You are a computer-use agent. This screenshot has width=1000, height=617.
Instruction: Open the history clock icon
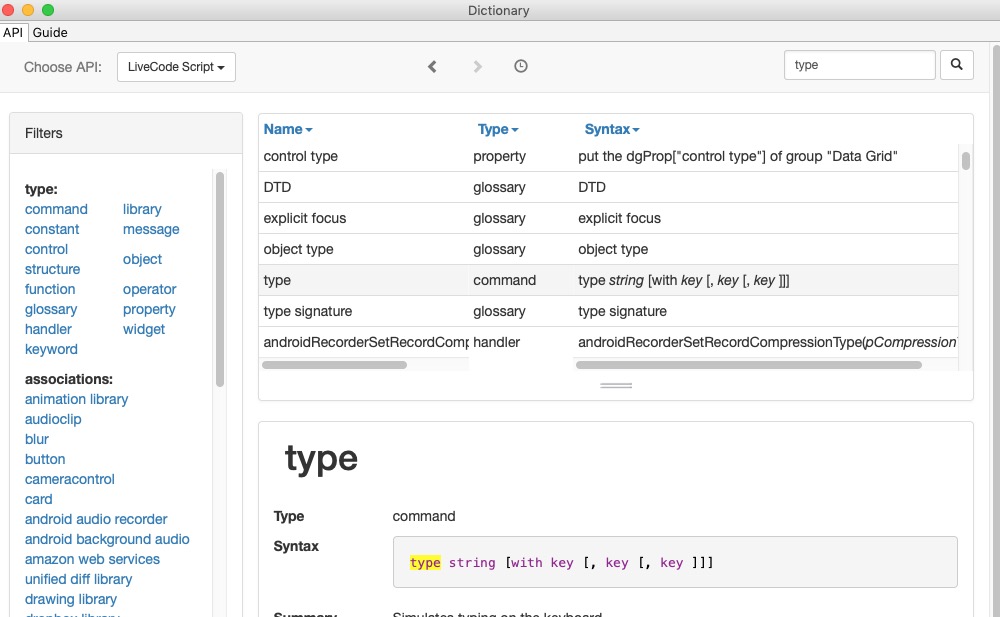point(521,67)
